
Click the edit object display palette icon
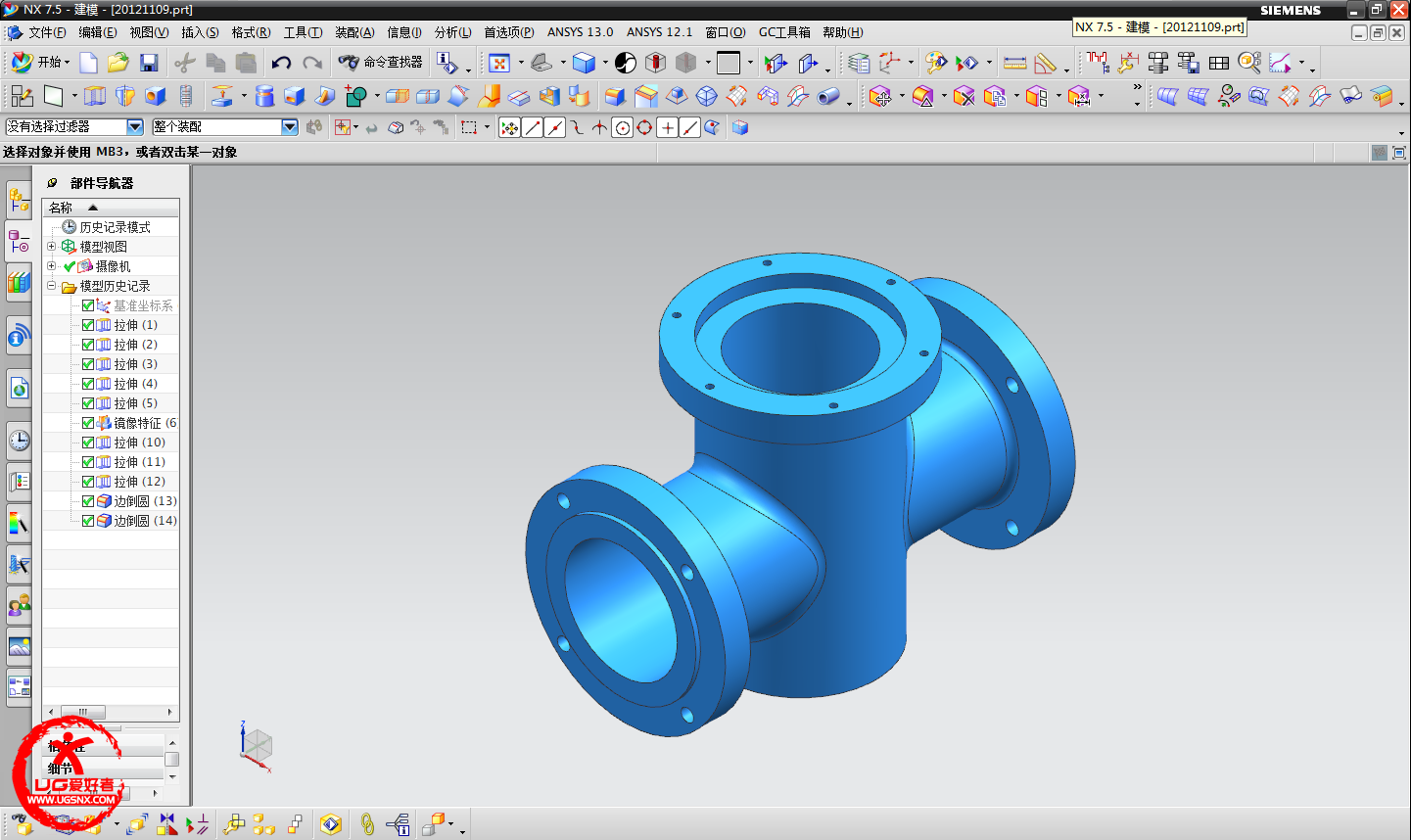936,64
